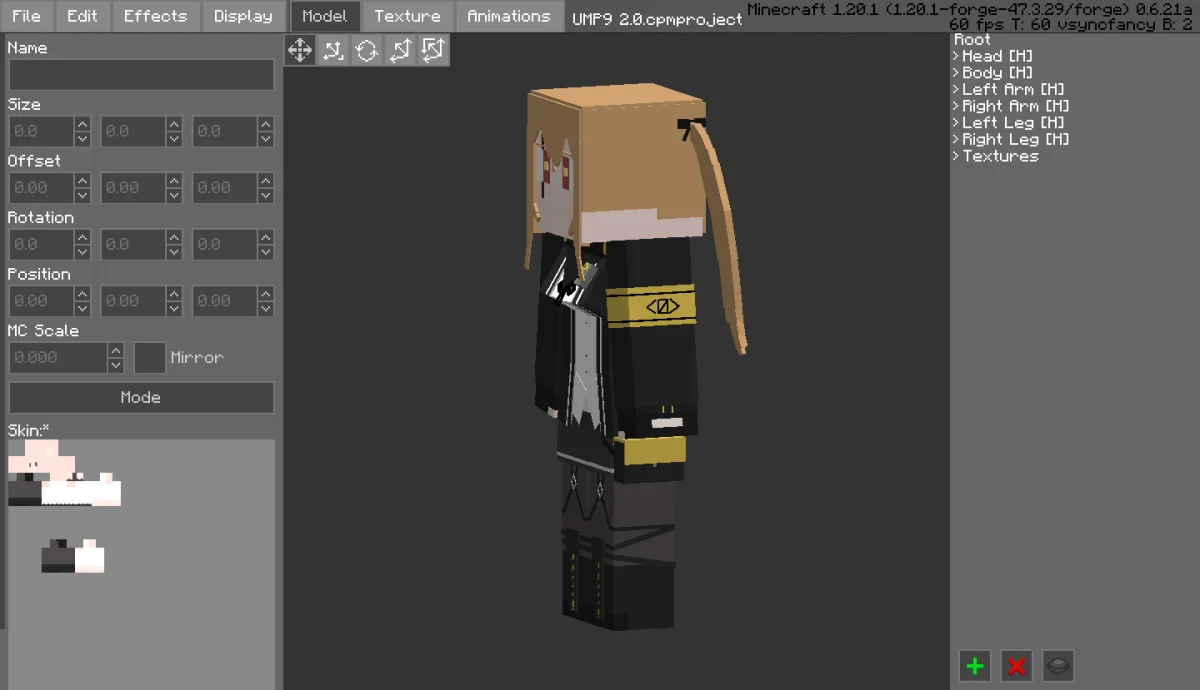The width and height of the screenshot is (1200, 690).
Task: Switch to the Texture tab
Action: [407, 16]
